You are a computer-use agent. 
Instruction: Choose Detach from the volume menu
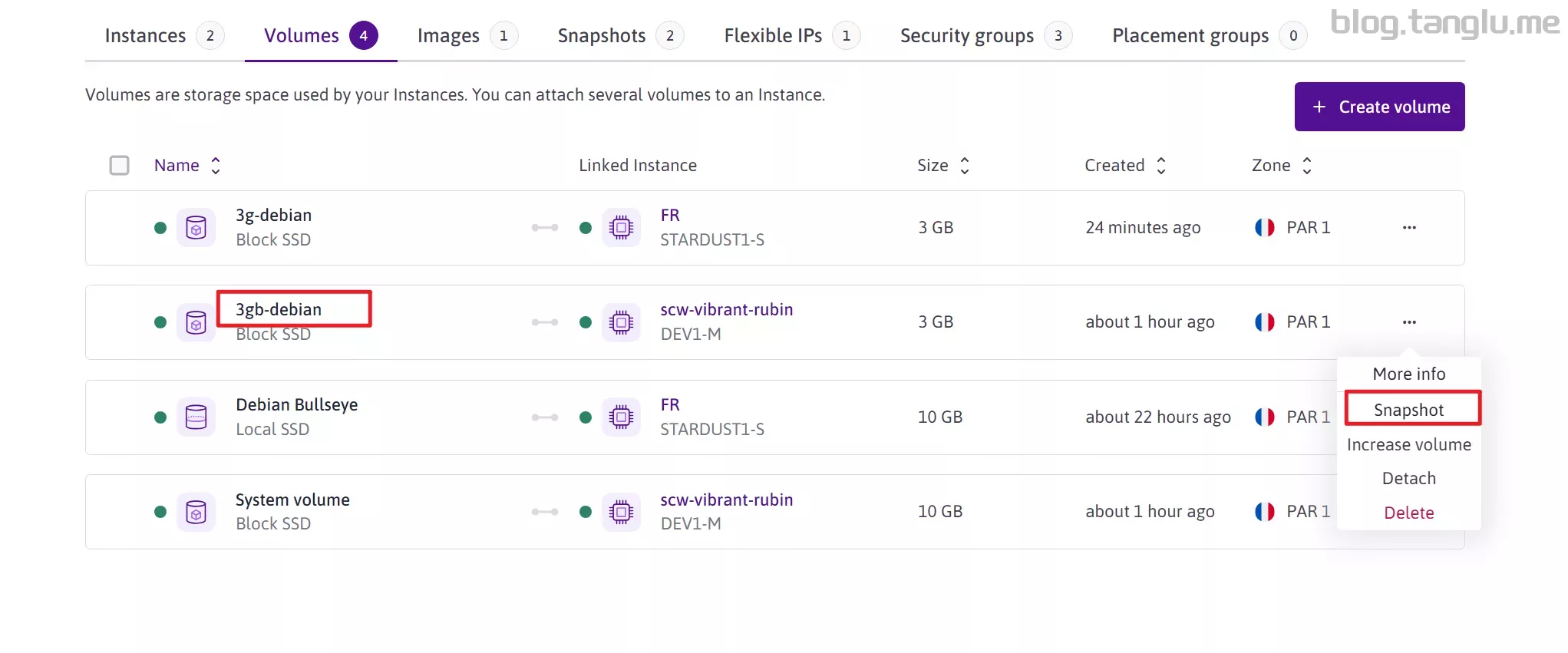click(1408, 479)
